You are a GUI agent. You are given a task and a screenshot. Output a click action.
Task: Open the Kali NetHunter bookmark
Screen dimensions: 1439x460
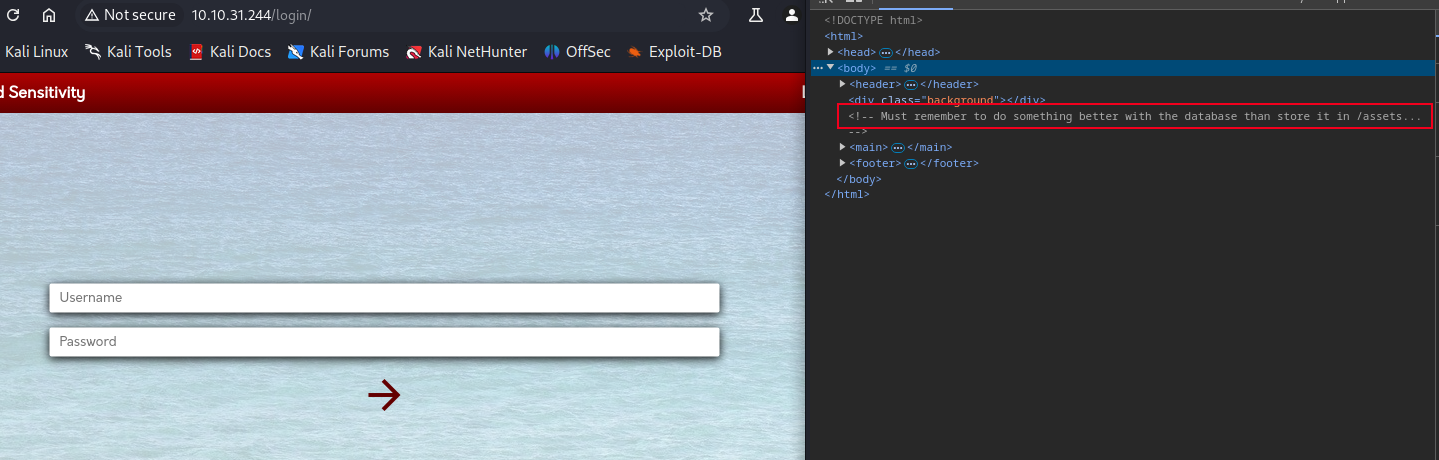tap(466, 52)
